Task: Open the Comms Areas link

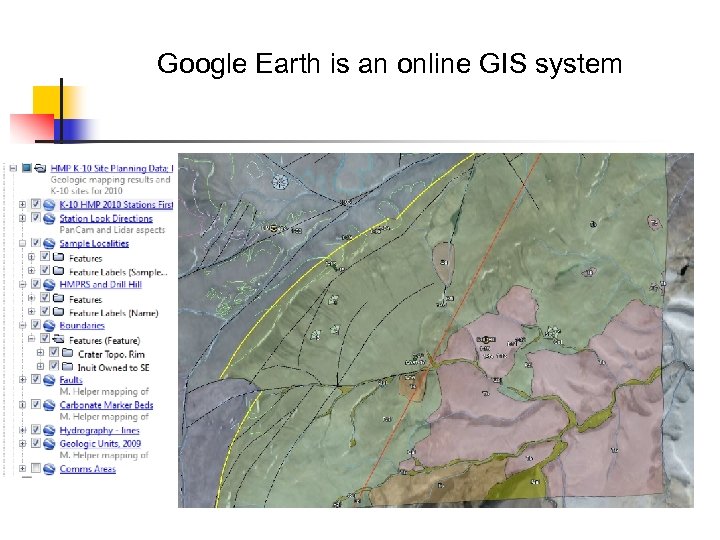Action: pyautogui.click(x=88, y=469)
